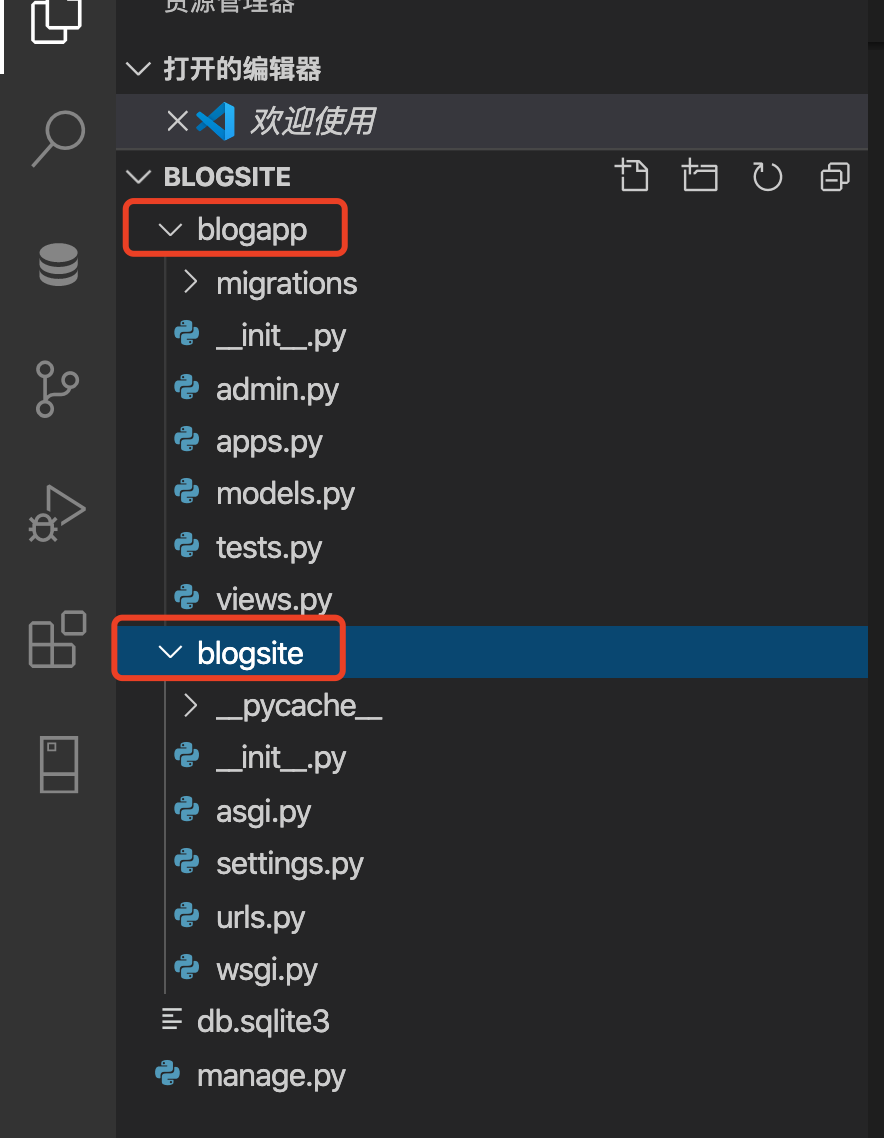
Task: Collapse all folders in Explorer
Action: tap(835, 176)
